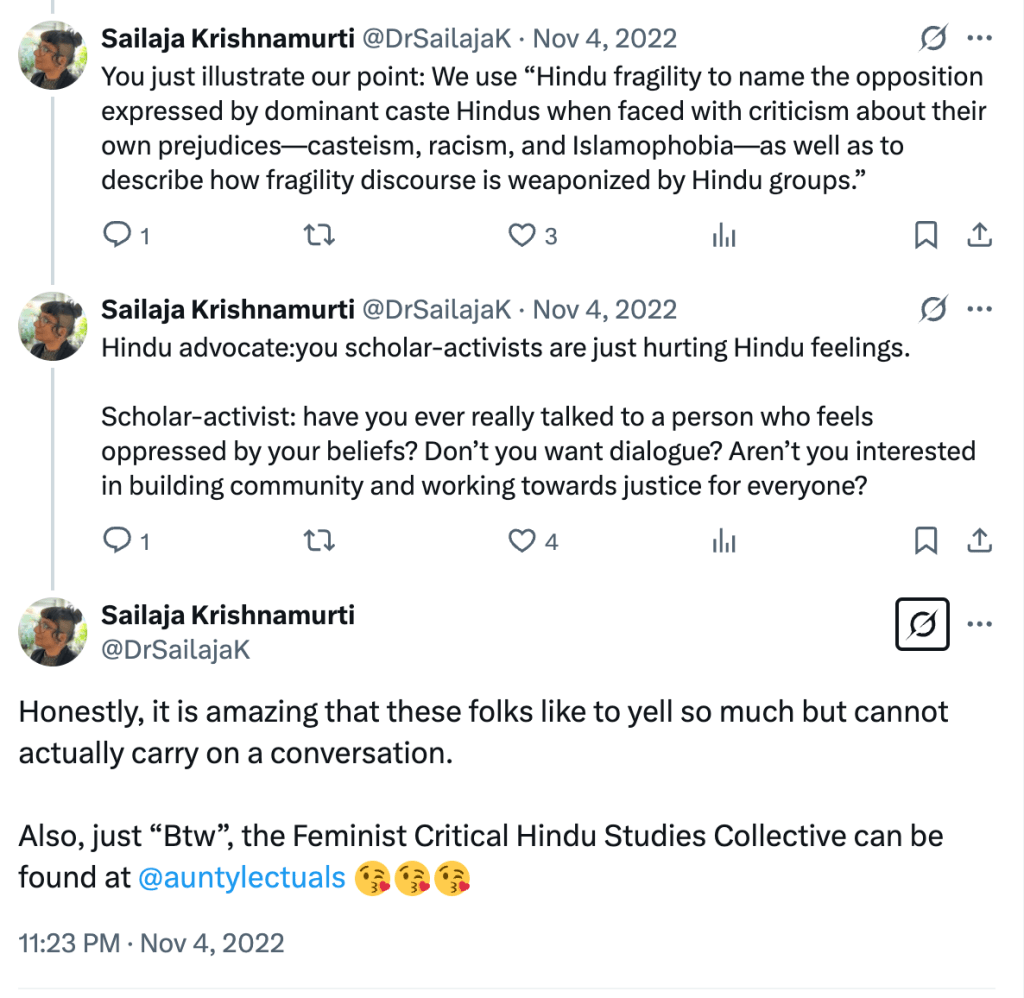Like the tweet with 3 likes
This screenshot has height=998, width=1024.
pyautogui.click(x=522, y=235)
